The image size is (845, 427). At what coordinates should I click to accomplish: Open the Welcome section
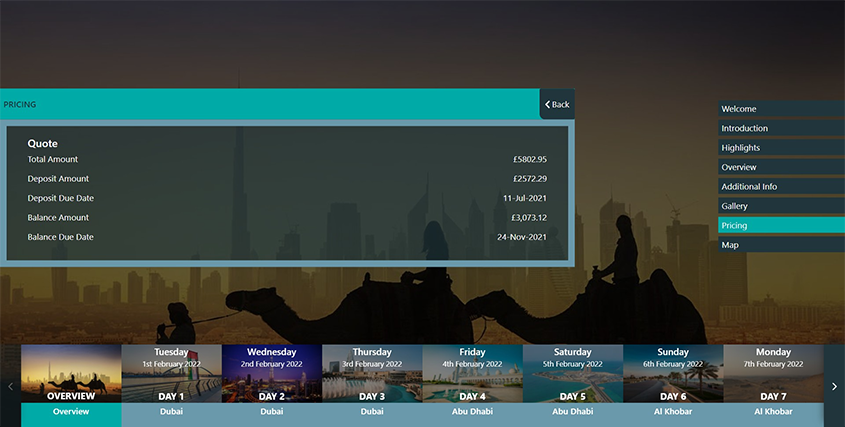(780, 109)
